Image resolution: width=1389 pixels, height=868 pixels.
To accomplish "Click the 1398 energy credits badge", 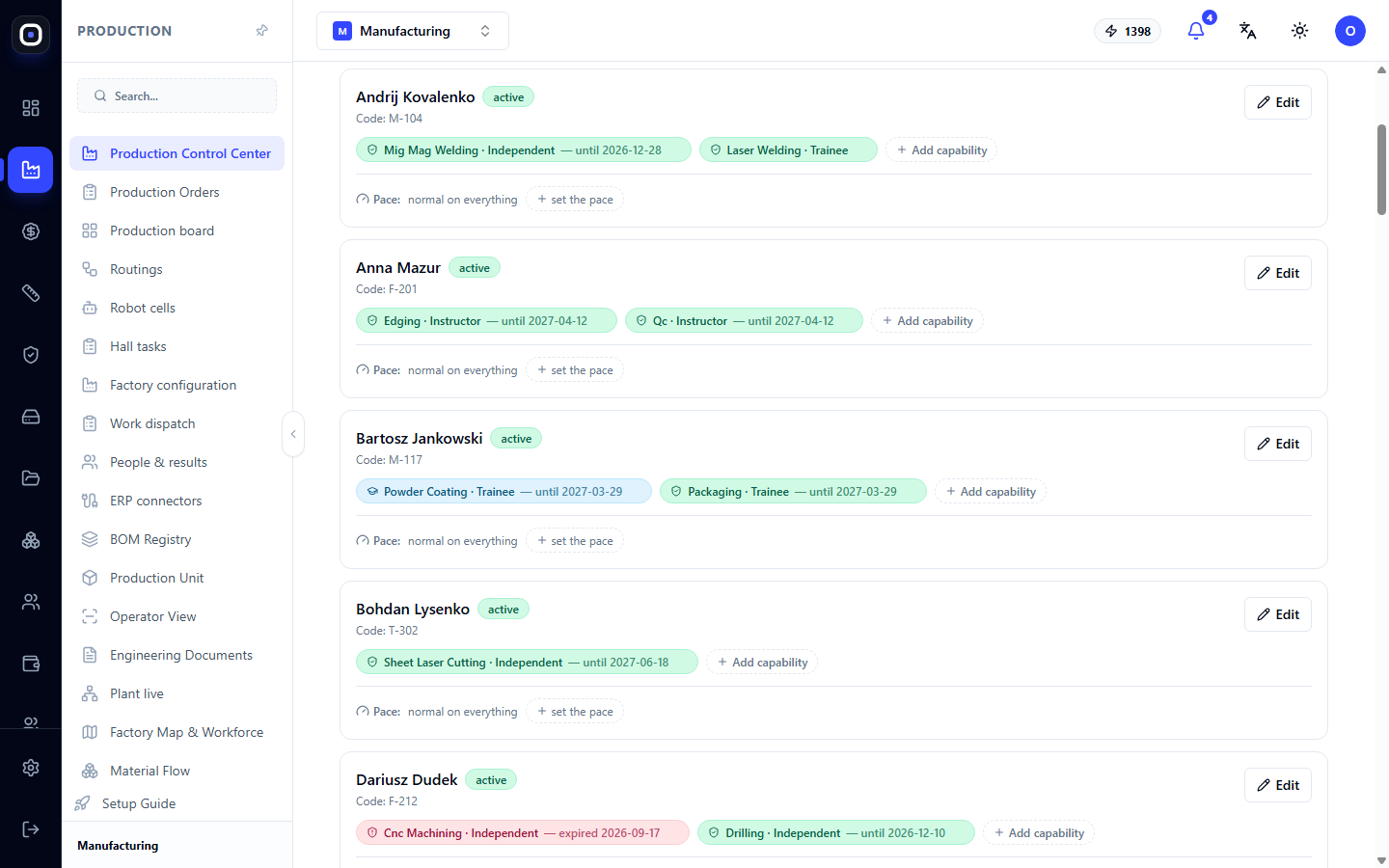I will [x=1128, y=31].
